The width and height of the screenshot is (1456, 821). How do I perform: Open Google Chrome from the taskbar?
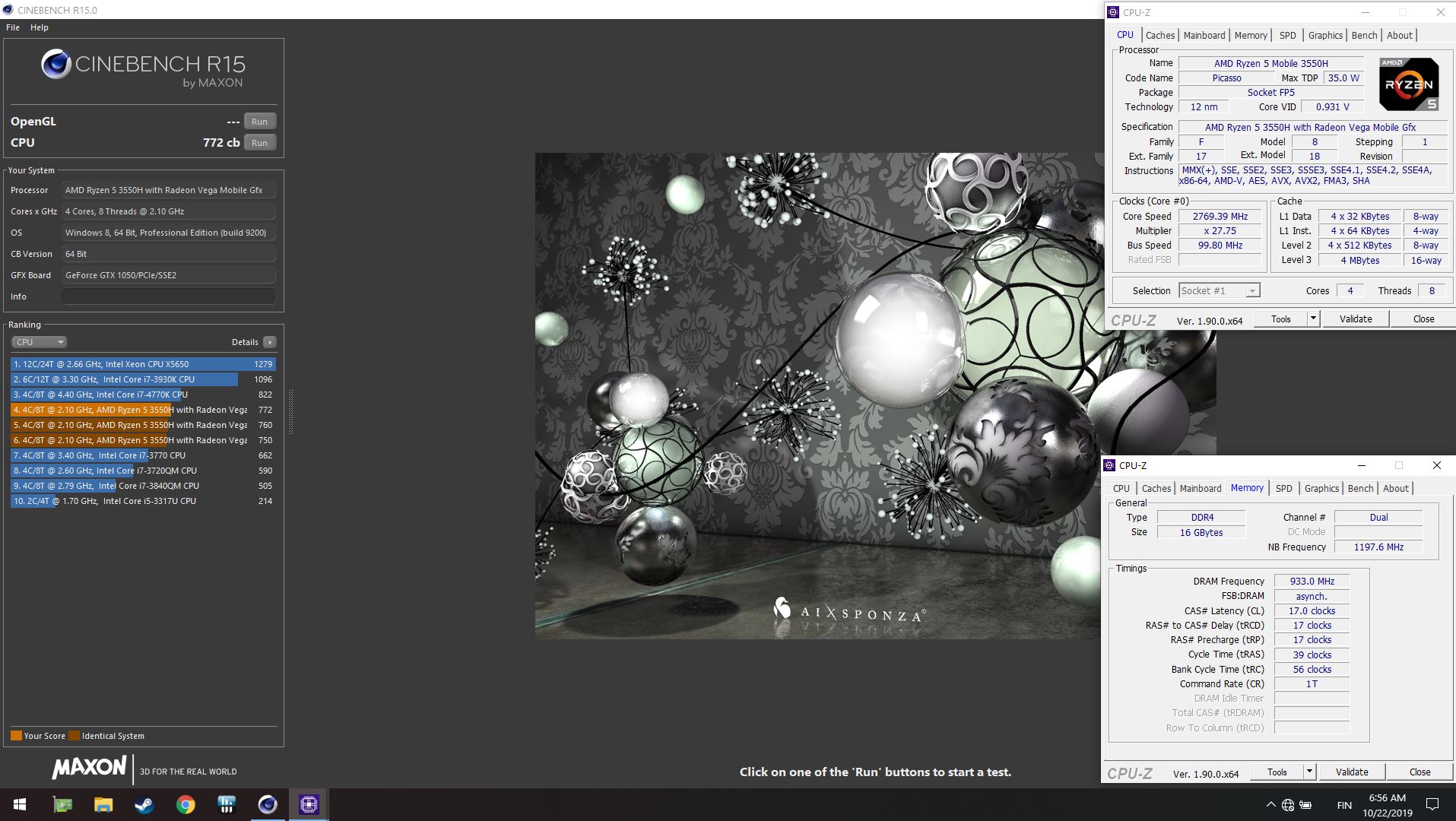[x=186, y=804]
